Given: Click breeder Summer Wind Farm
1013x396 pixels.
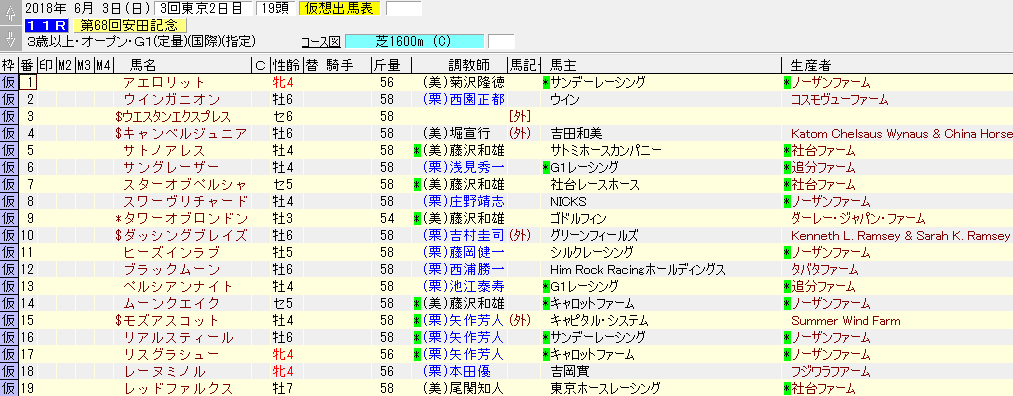Looking at the screenshot, I should [846, 320].
